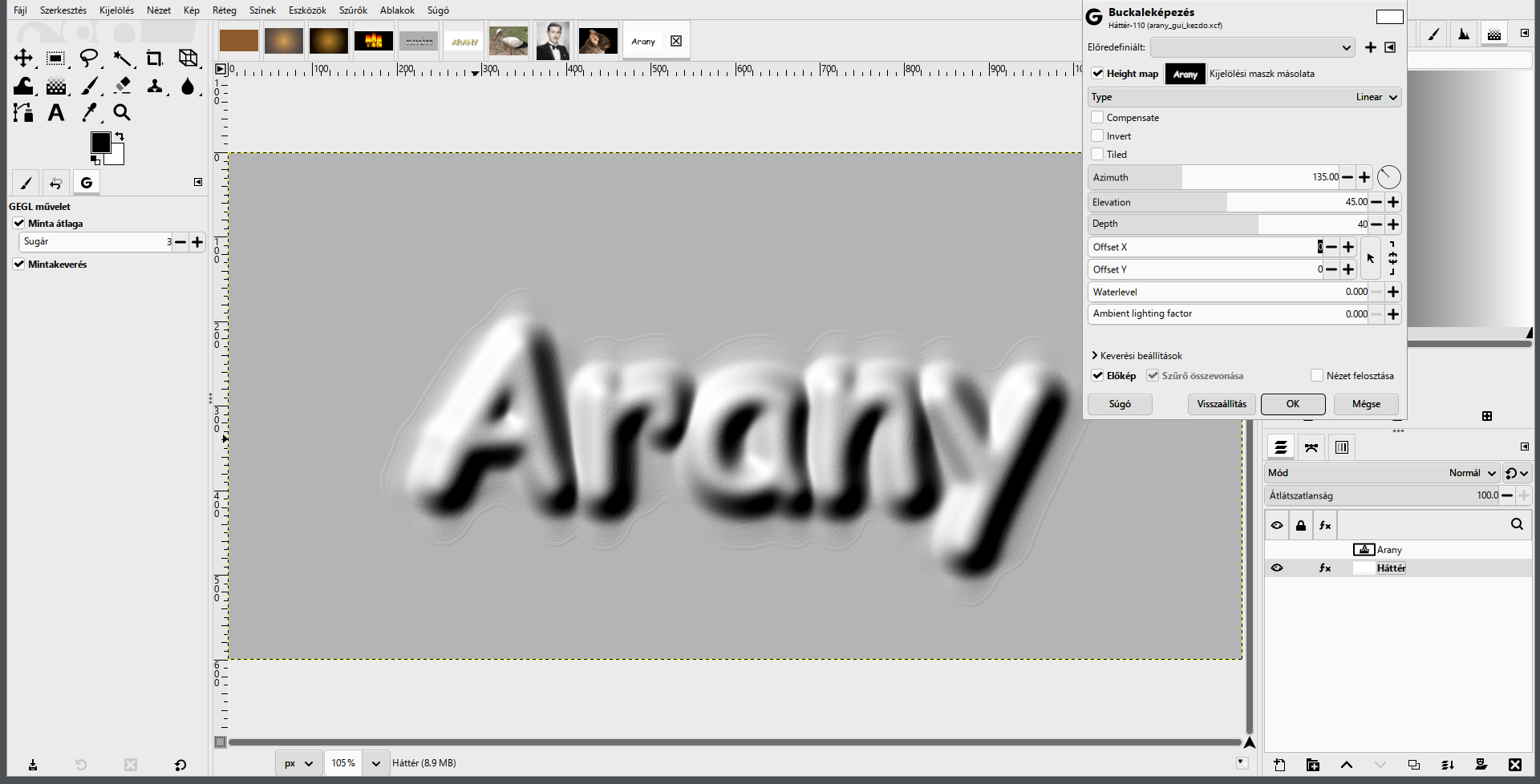The height and width of the screenshot is (784, 1540).
Task: Open the Szűrők menu
Action: click(x=353, y=10)
